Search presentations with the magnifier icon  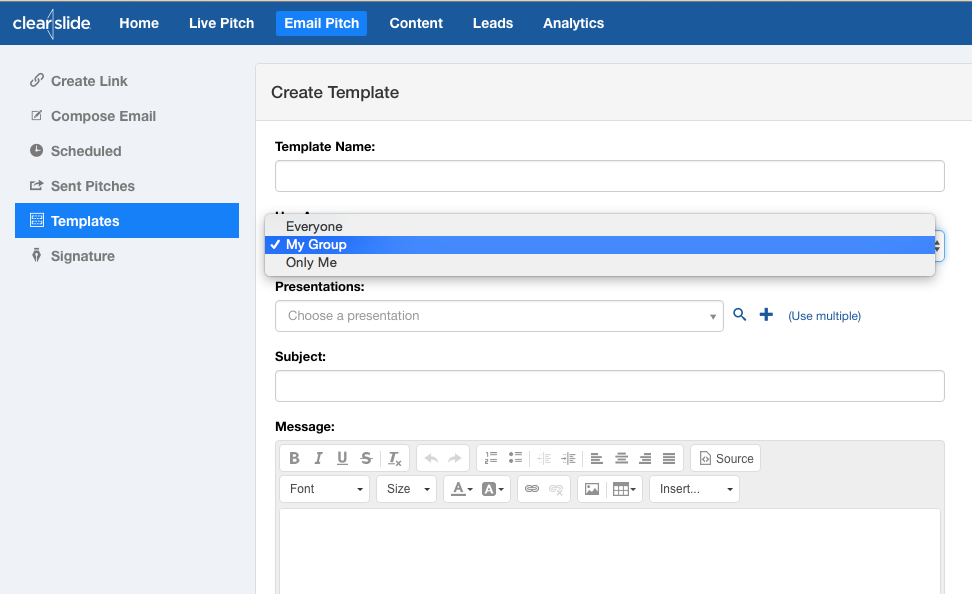(x=740, y=315)
